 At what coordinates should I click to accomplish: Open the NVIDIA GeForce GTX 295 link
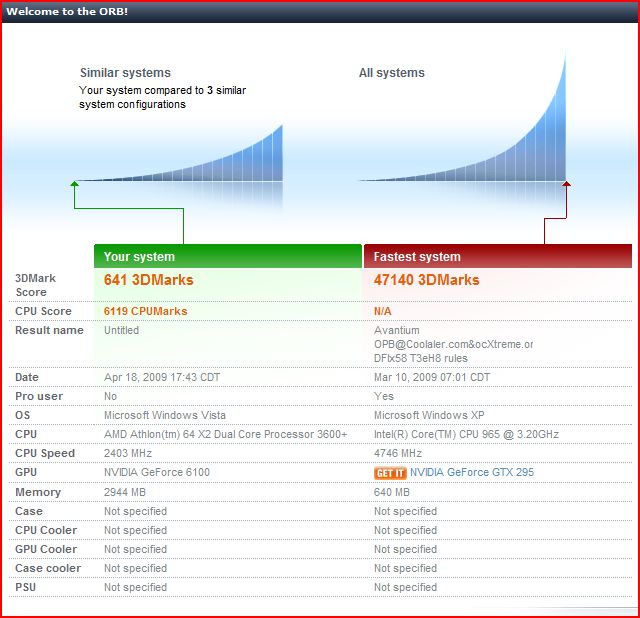(472, 472)
